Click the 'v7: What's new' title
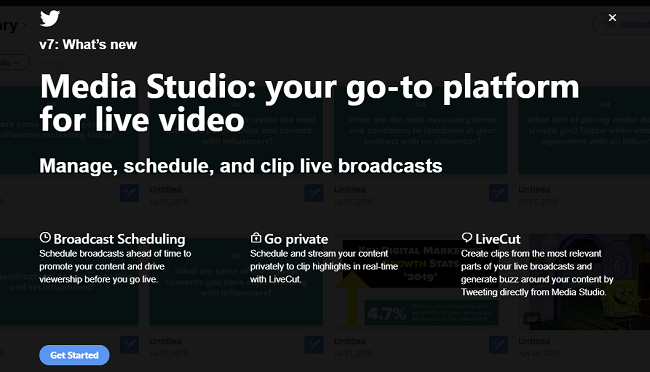This screenshot has height=372, width=650. pyautogui.click(x=88, y=44)
